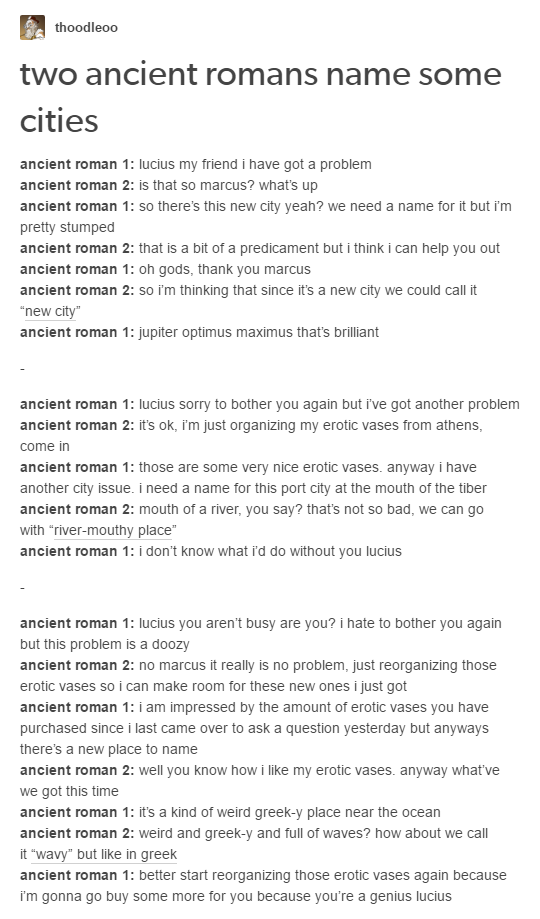Click the line "lucius you aren't busy are you?"
This screenshot has height=919, width=540.
237,623
